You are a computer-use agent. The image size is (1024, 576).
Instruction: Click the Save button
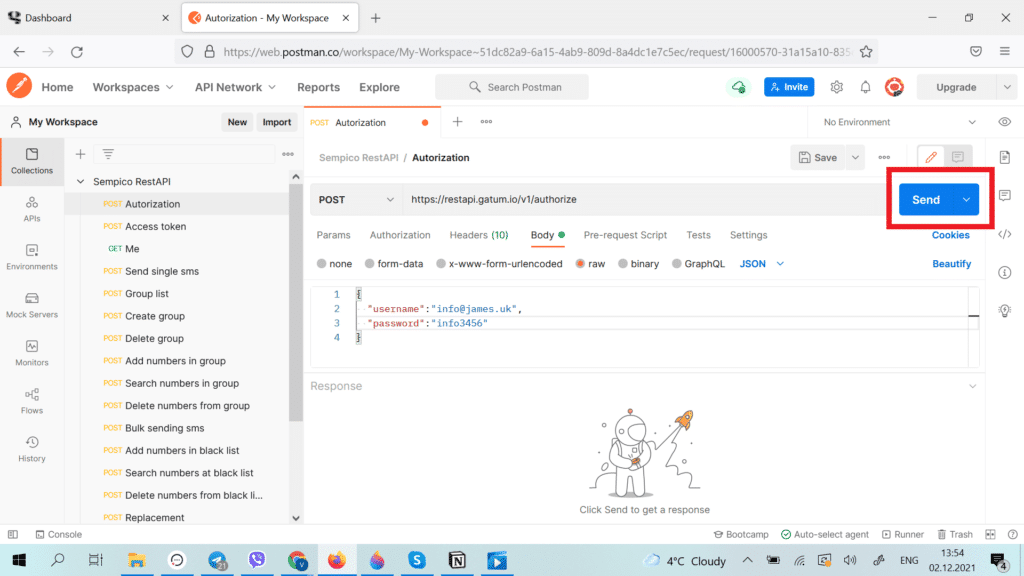point(818,157)
